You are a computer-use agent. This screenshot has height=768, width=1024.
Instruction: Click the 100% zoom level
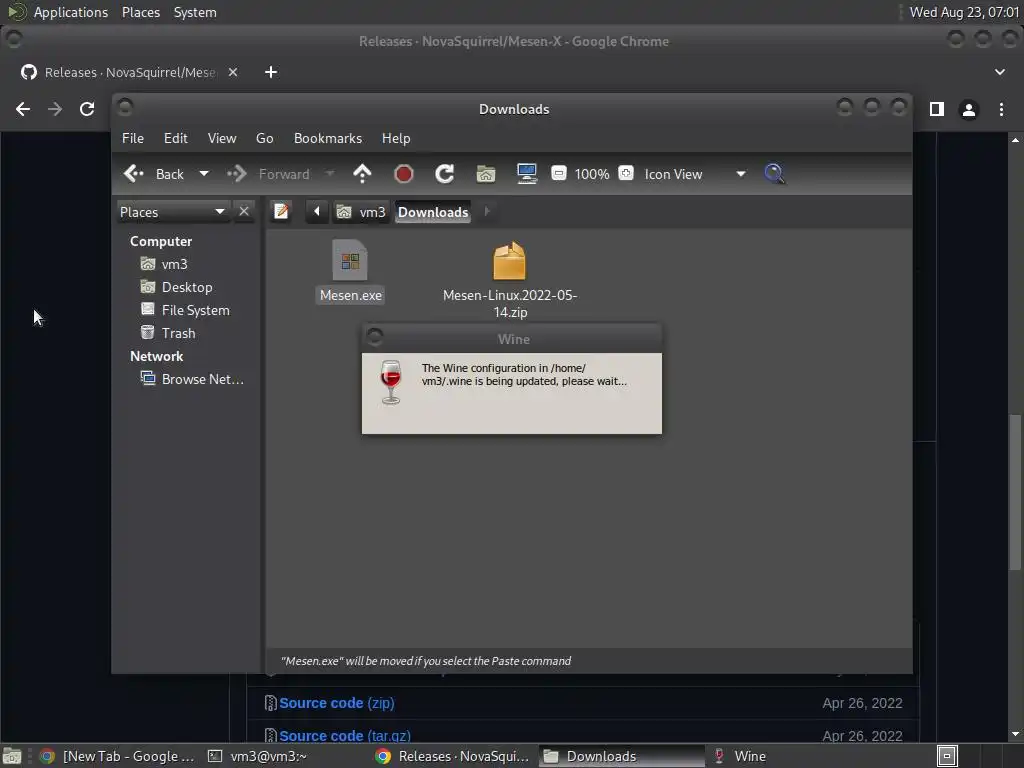tap(592, 174)
